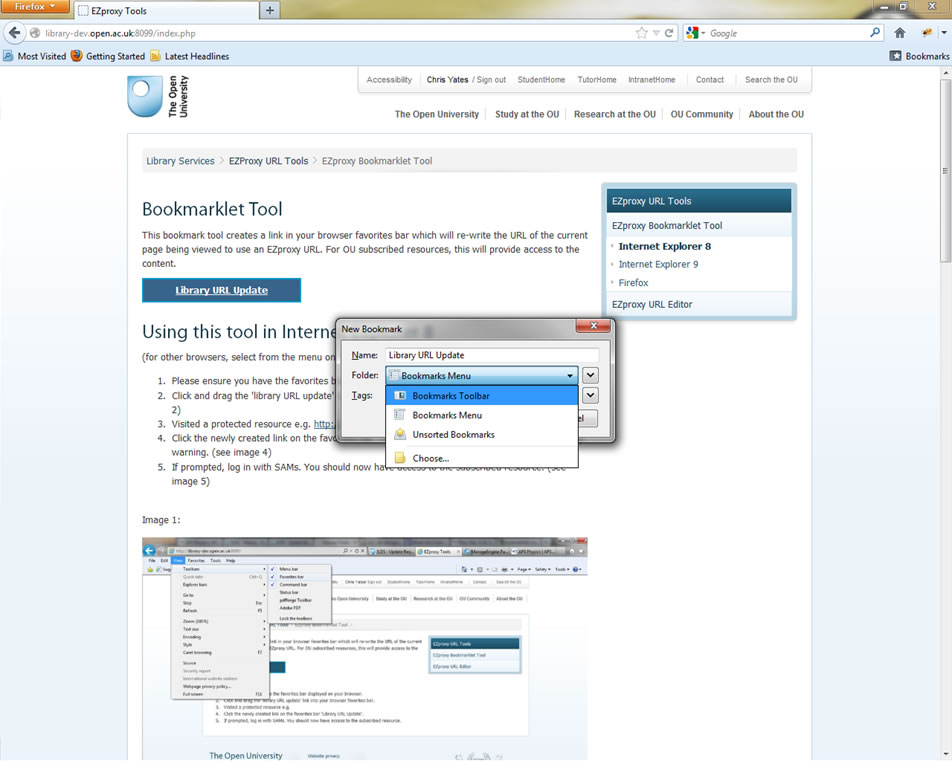The image size is (952, 761).
Task: Open the Contact link
Action: pos(710,80)
